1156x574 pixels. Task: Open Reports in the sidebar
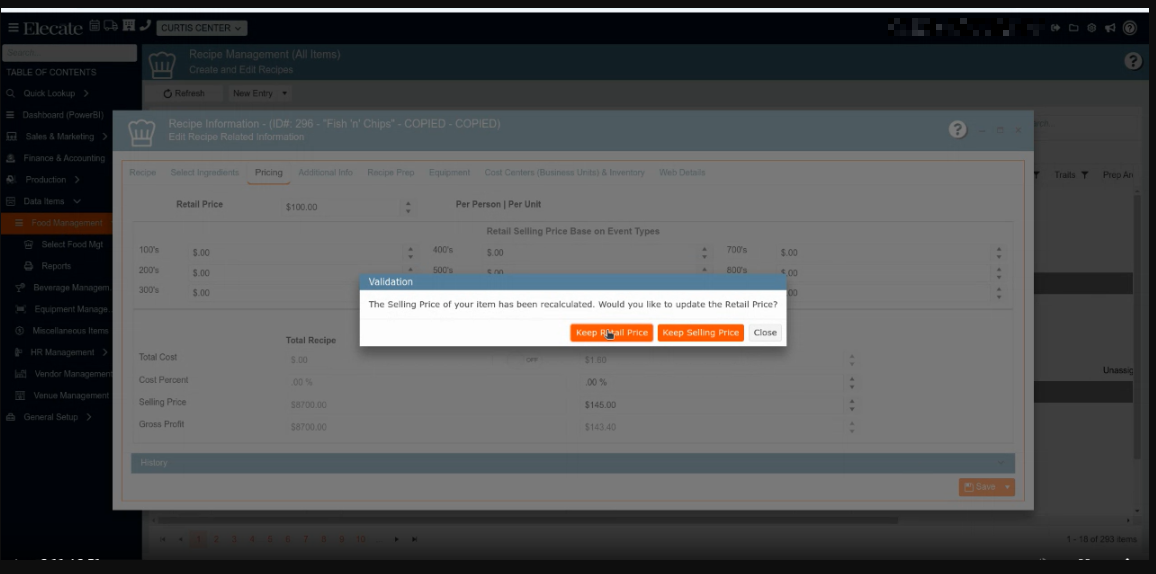click(56, 266)
